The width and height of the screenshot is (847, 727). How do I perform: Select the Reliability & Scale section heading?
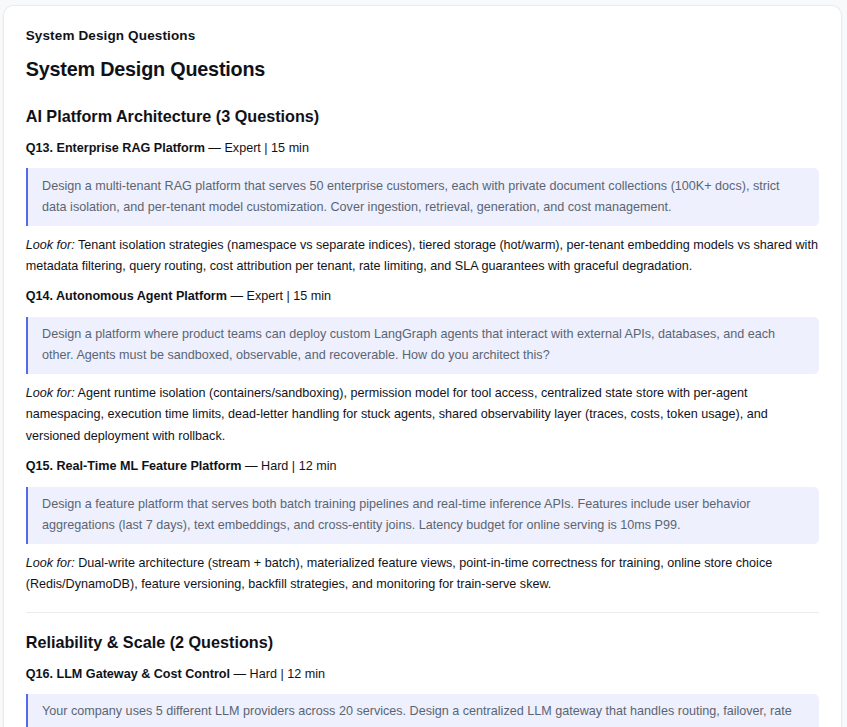point(149,642)
